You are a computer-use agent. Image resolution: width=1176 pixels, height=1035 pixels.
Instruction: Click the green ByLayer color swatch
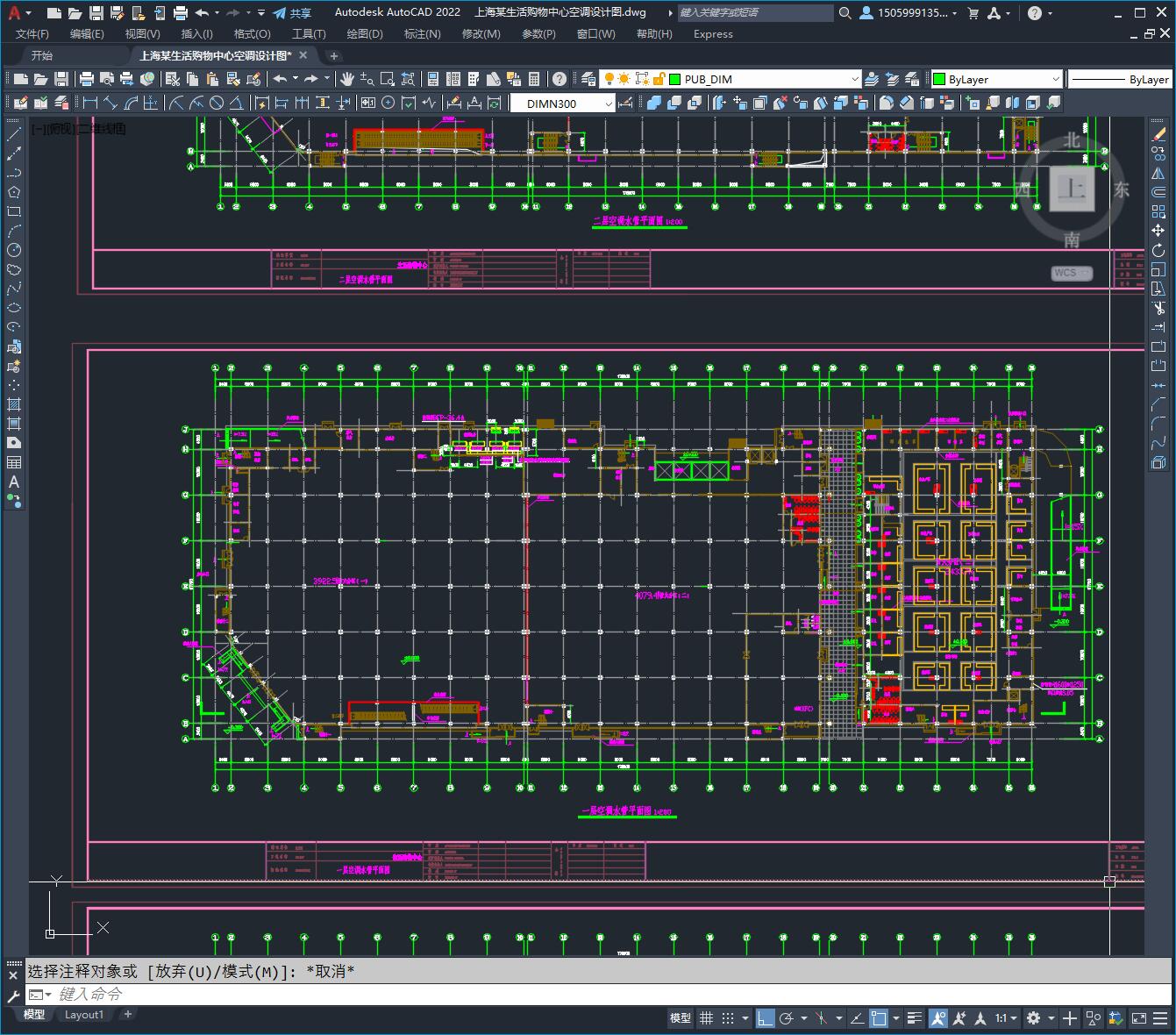(939, 79)
